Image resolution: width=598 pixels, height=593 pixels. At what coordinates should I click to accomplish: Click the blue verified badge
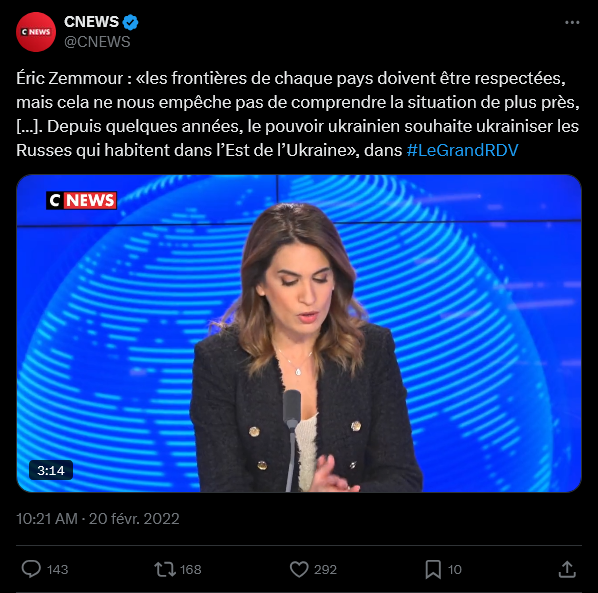(130, 22)
